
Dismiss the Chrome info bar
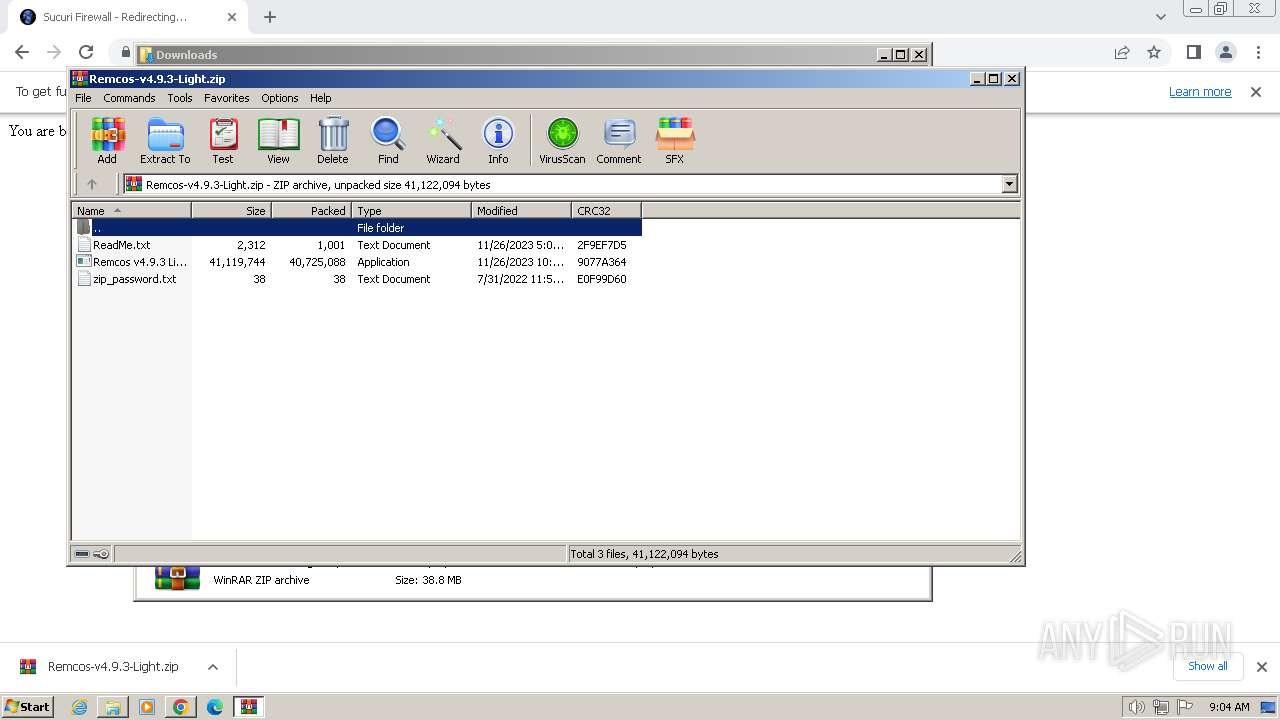pyautogui.click(x=1256, y=91)
